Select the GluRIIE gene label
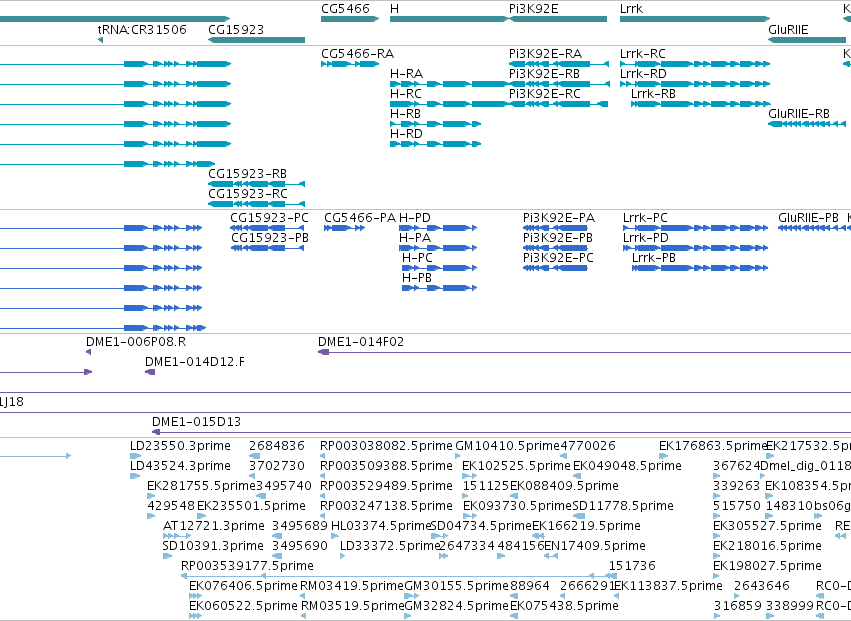The height and width of the screenshot is (621, 851). 788,29
